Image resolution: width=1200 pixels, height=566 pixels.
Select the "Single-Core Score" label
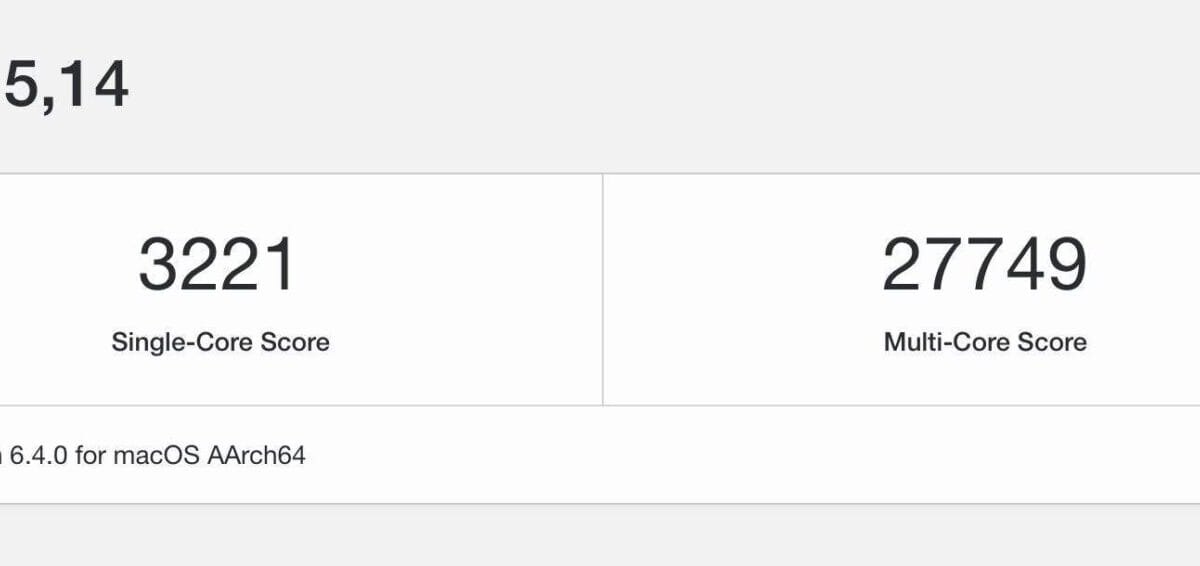coord(220,342)
